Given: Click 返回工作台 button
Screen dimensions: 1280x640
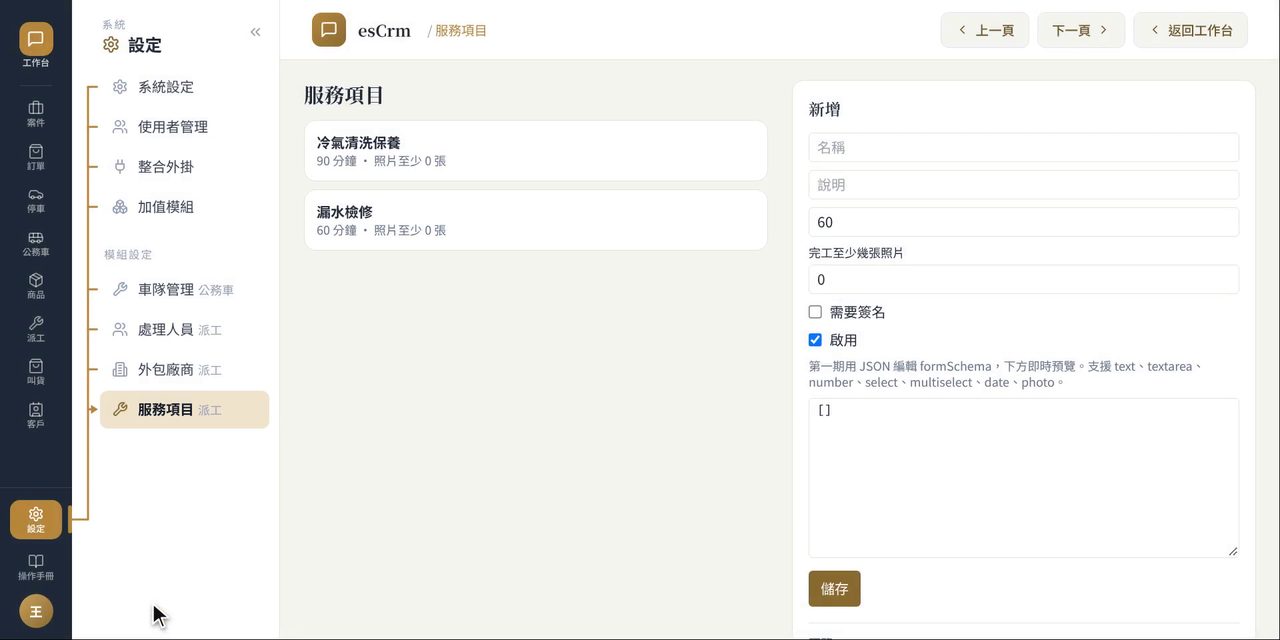Looking at the screenshot, I should 1191,30.
